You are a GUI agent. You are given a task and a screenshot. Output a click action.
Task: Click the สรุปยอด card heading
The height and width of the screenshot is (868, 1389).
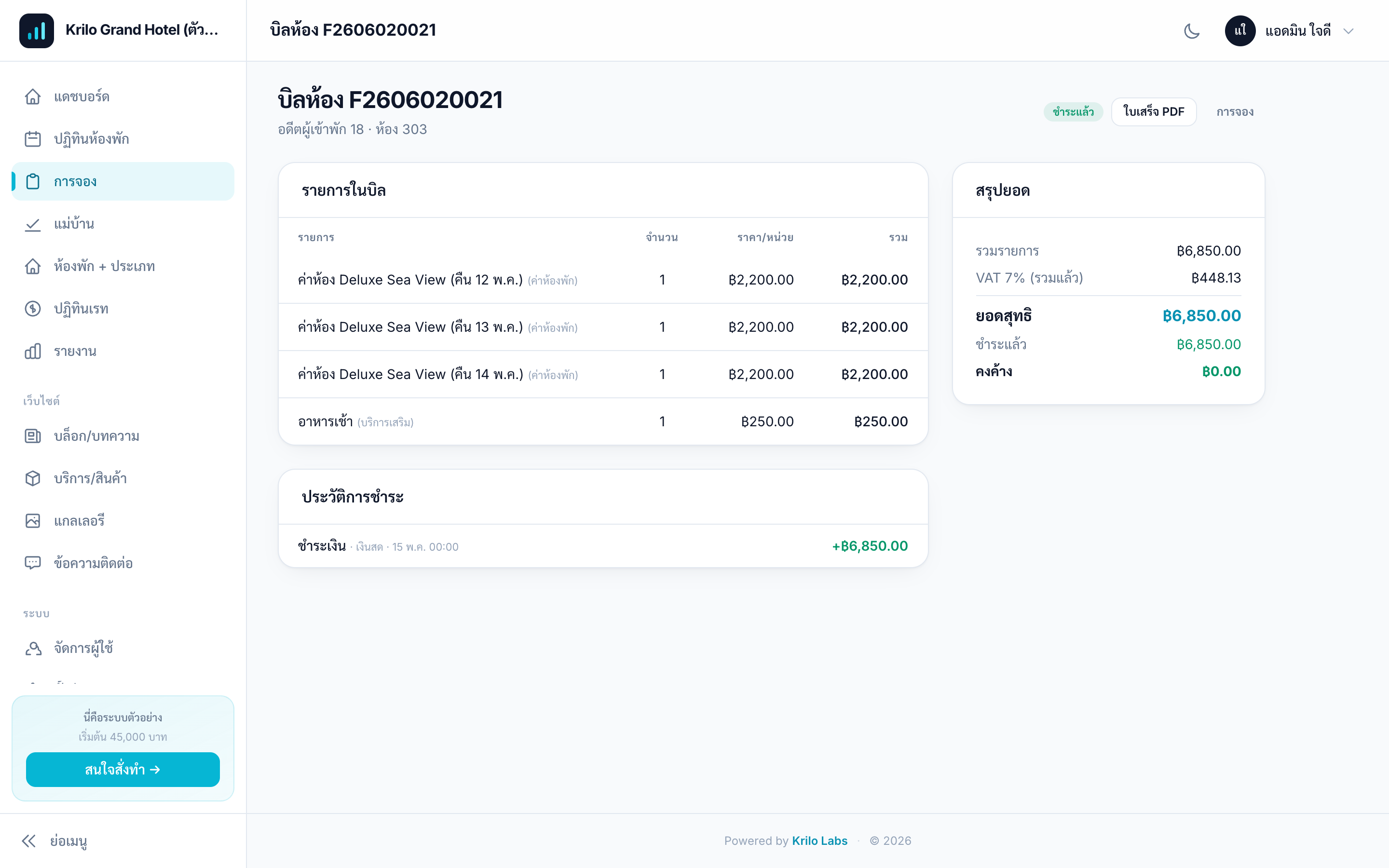[x=1002, y=190]
